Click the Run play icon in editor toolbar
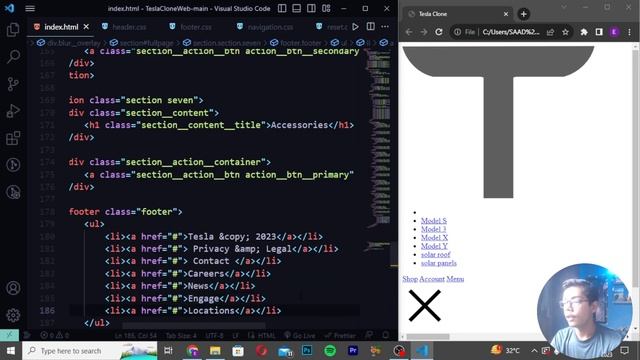This screenshot has width=640, height=360. 356,27
